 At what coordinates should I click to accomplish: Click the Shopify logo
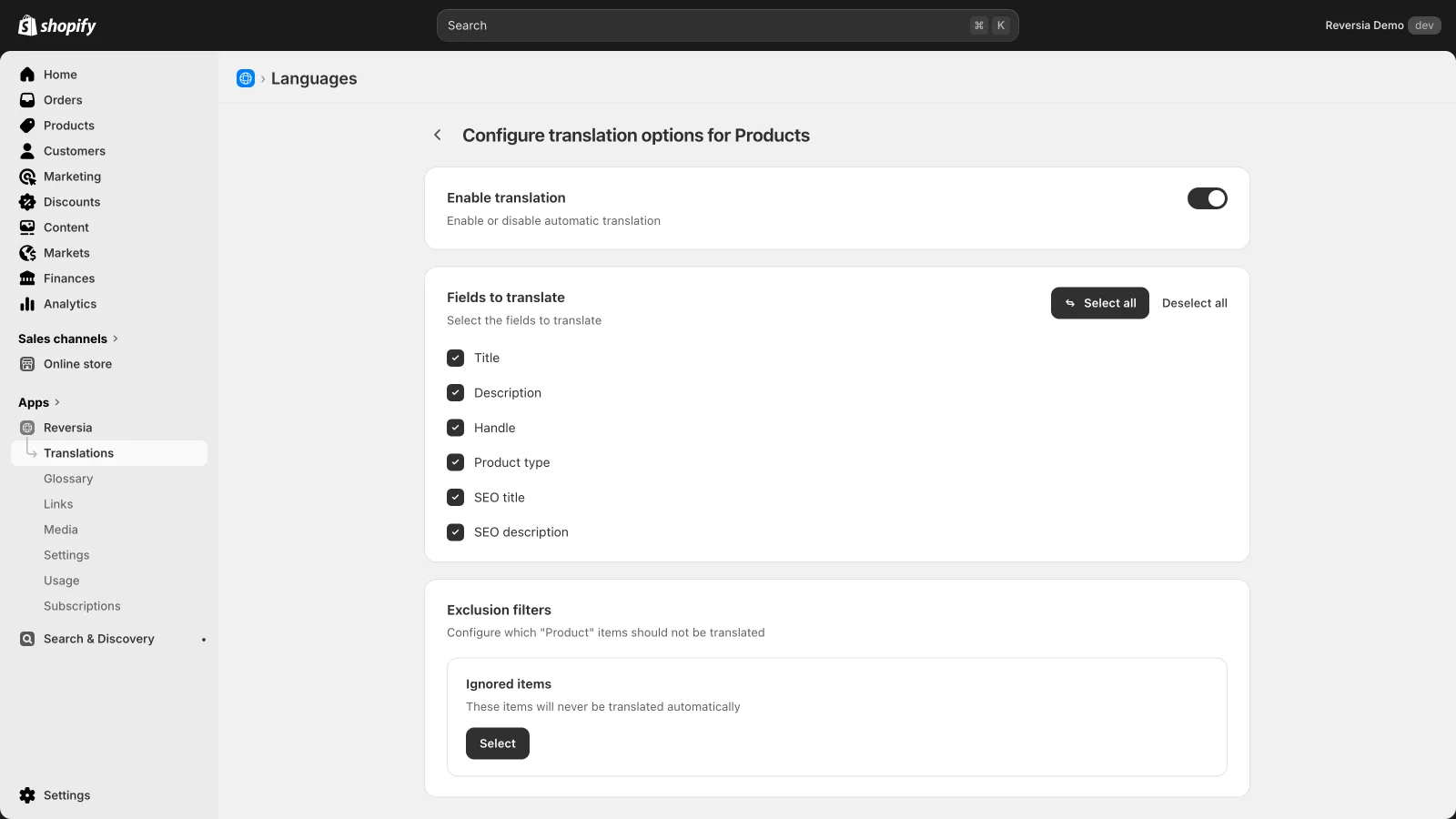[x=56, y=25]
